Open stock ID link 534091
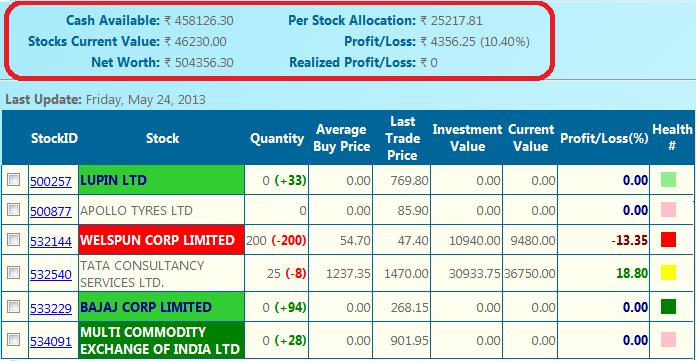The width and height of the screenshot is (696, 361). point(51,341)
